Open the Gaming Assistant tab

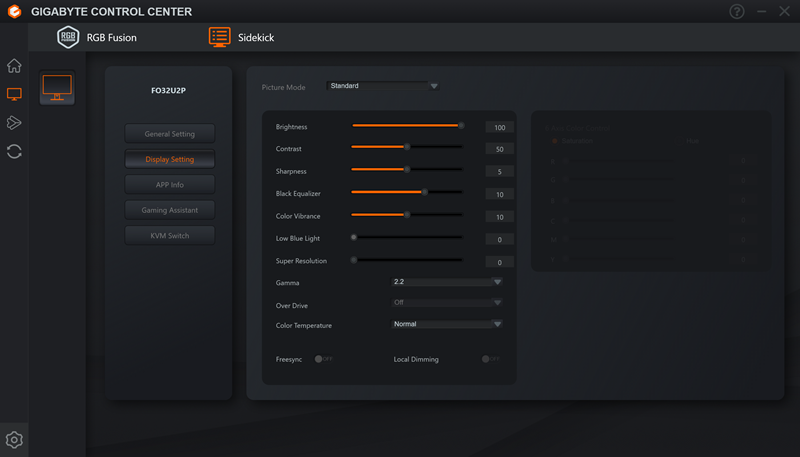point(169,210)
